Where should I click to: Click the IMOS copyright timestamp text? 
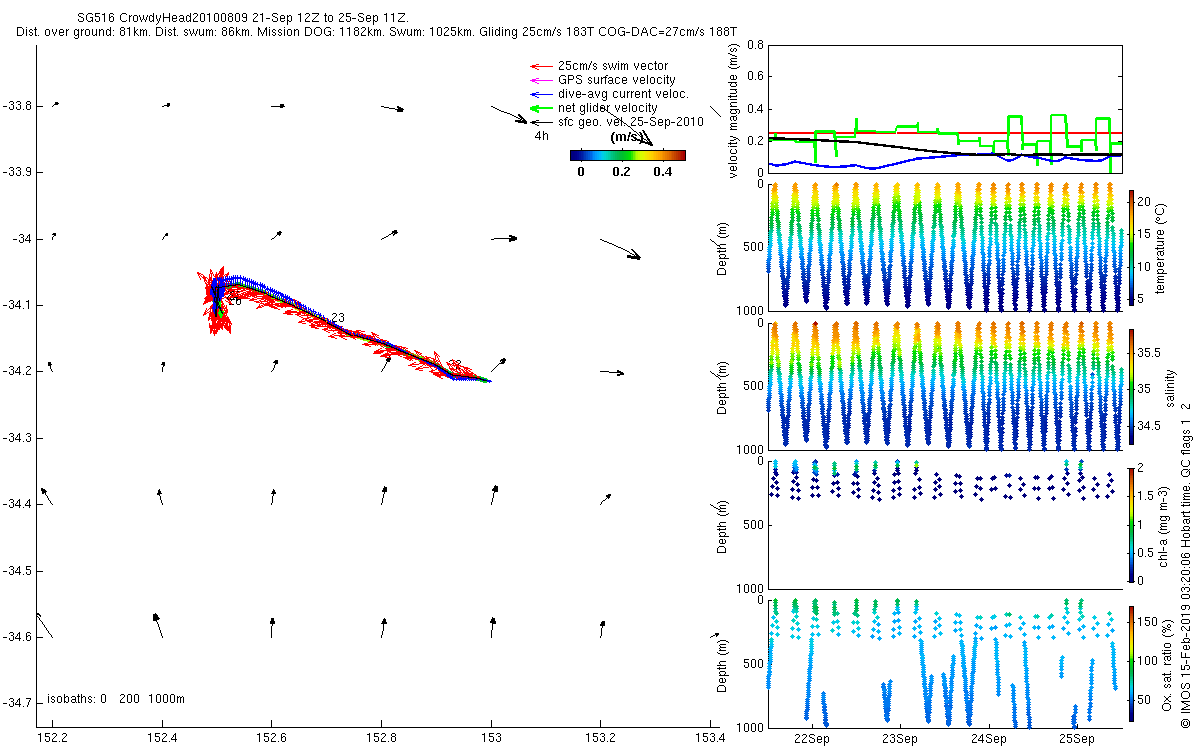click(x=1186, y=565)
